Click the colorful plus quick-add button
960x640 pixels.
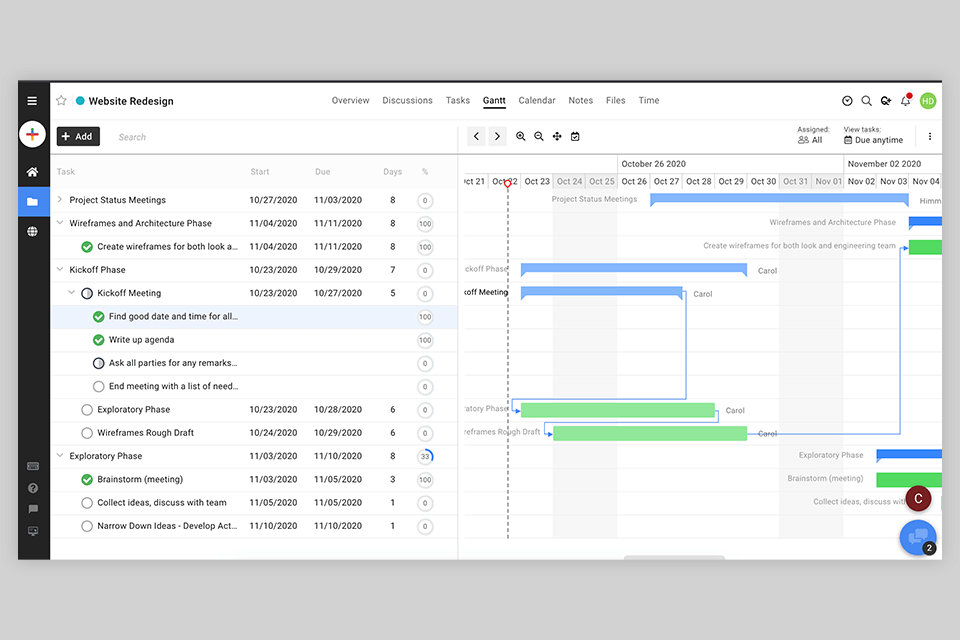click(32, 134)
